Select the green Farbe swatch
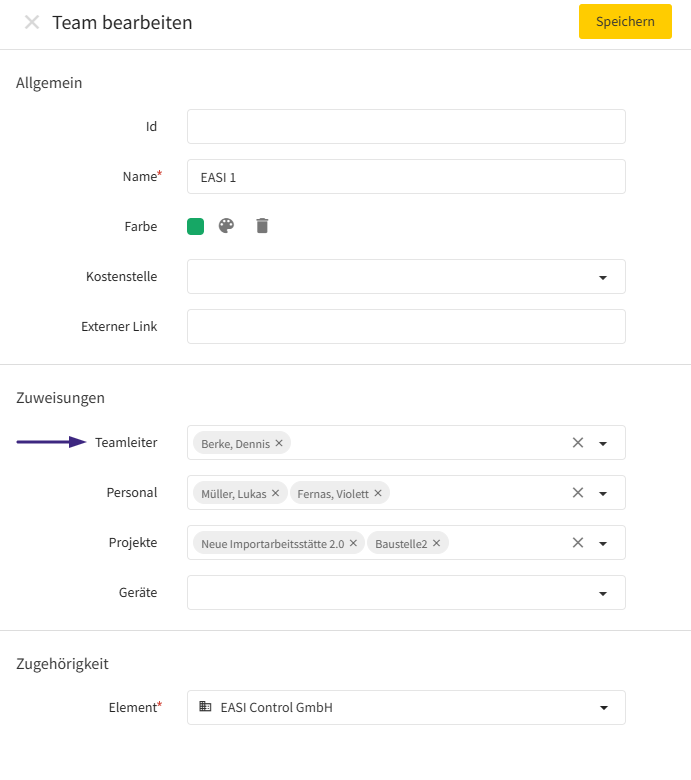The height and width of the screenshot is (780, 691). pos(196,226)
